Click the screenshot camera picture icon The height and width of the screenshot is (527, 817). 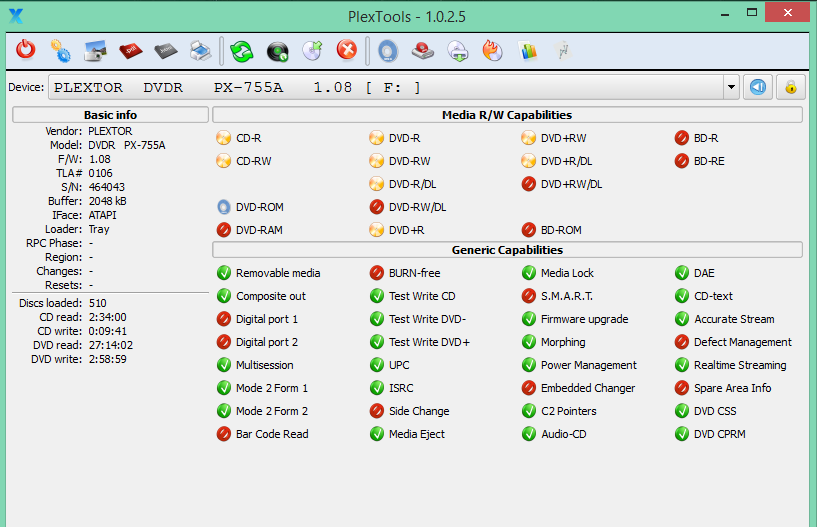tap(95, 51)
